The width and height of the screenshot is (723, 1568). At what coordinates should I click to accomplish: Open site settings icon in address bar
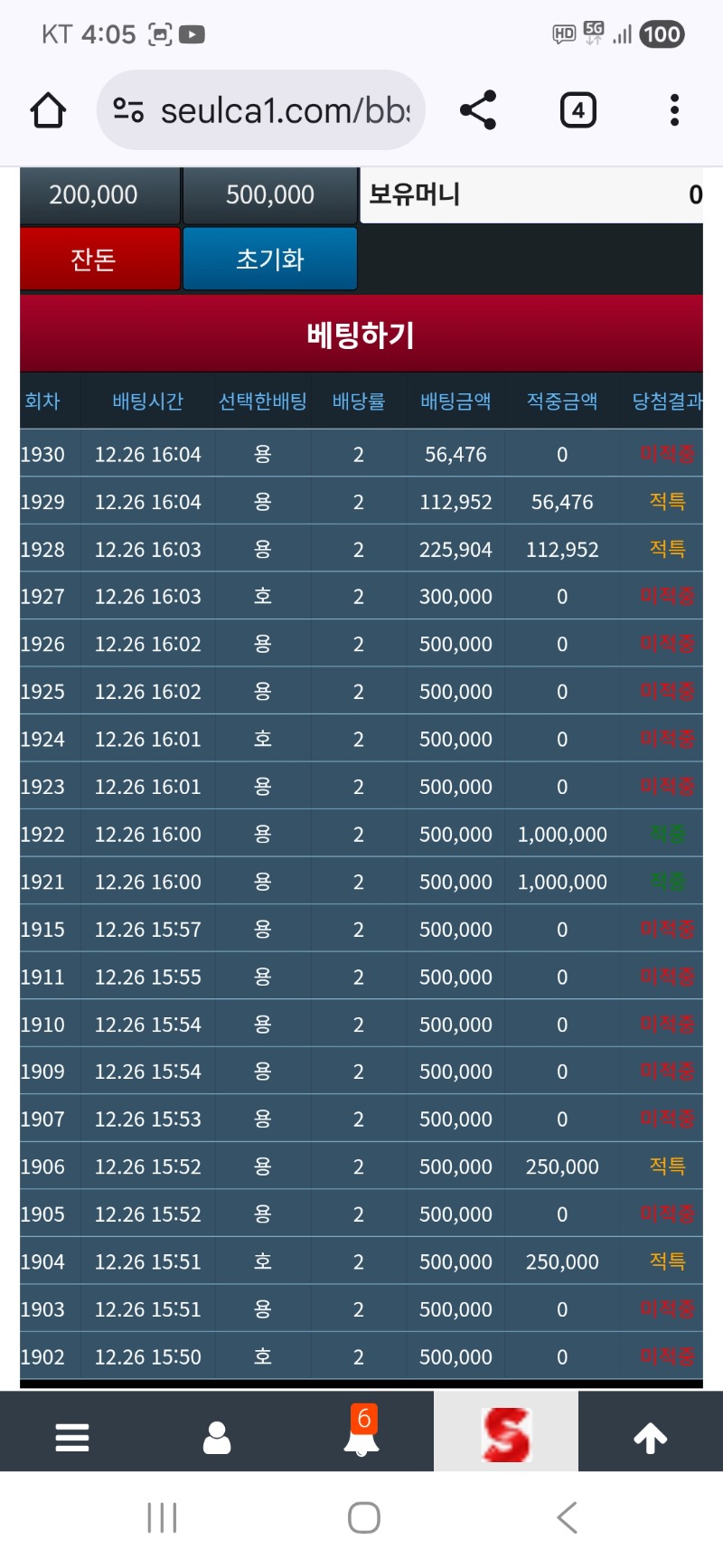[x=128, y=110]
